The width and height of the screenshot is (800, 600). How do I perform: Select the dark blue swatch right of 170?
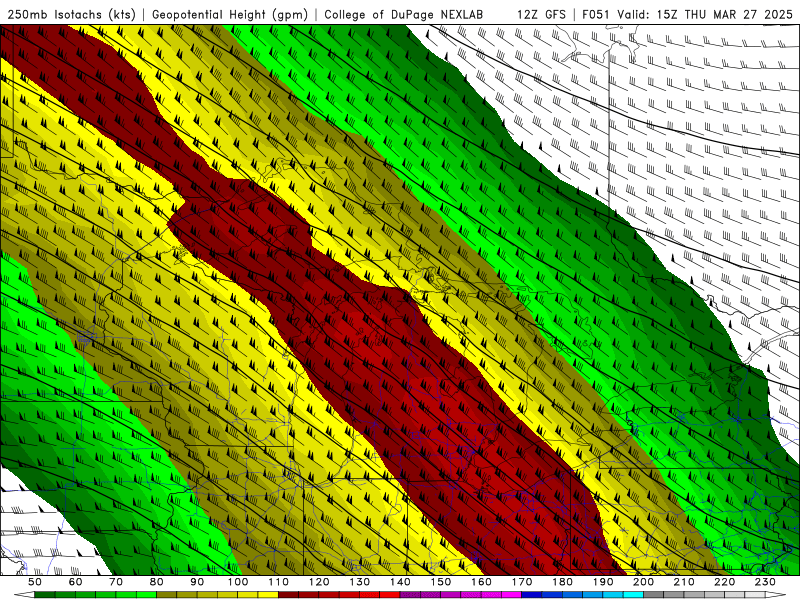tap(532, 595)
